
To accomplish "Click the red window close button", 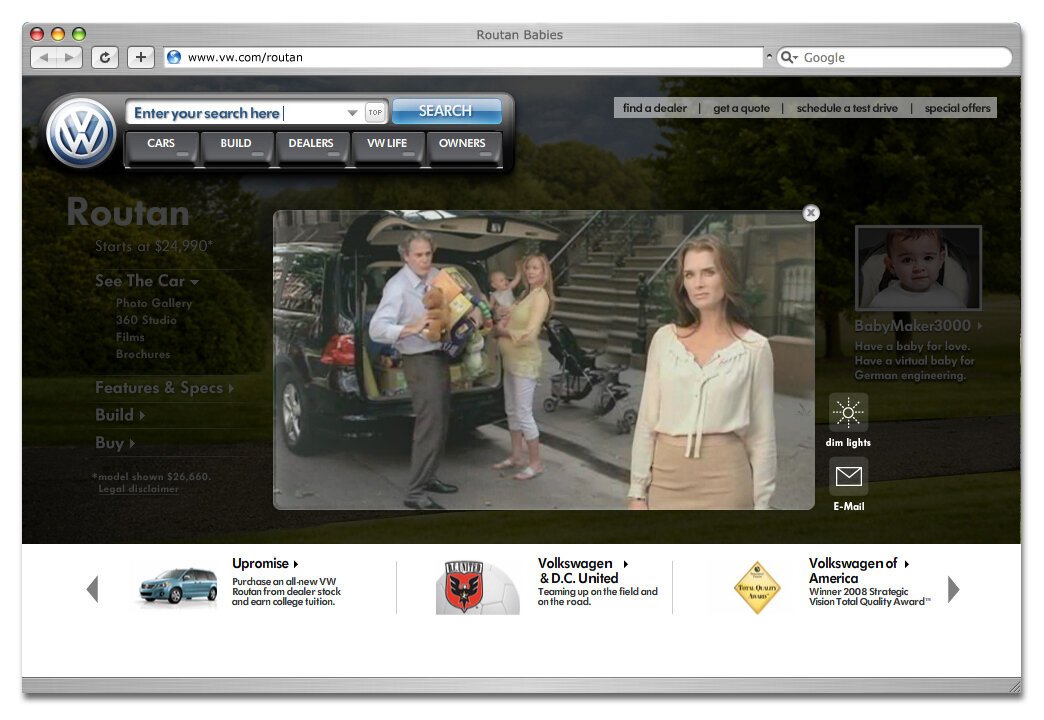I will [x=37, y=34].
